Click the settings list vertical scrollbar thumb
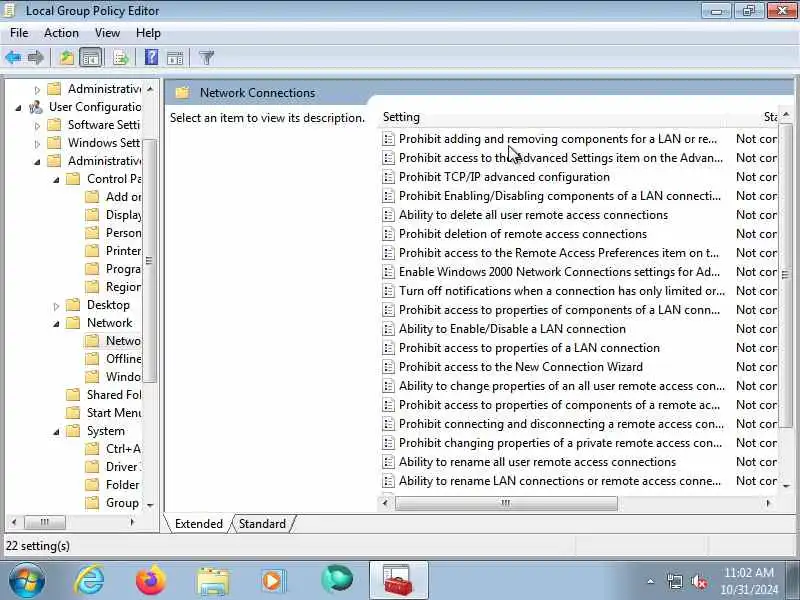 coord(786,276)
